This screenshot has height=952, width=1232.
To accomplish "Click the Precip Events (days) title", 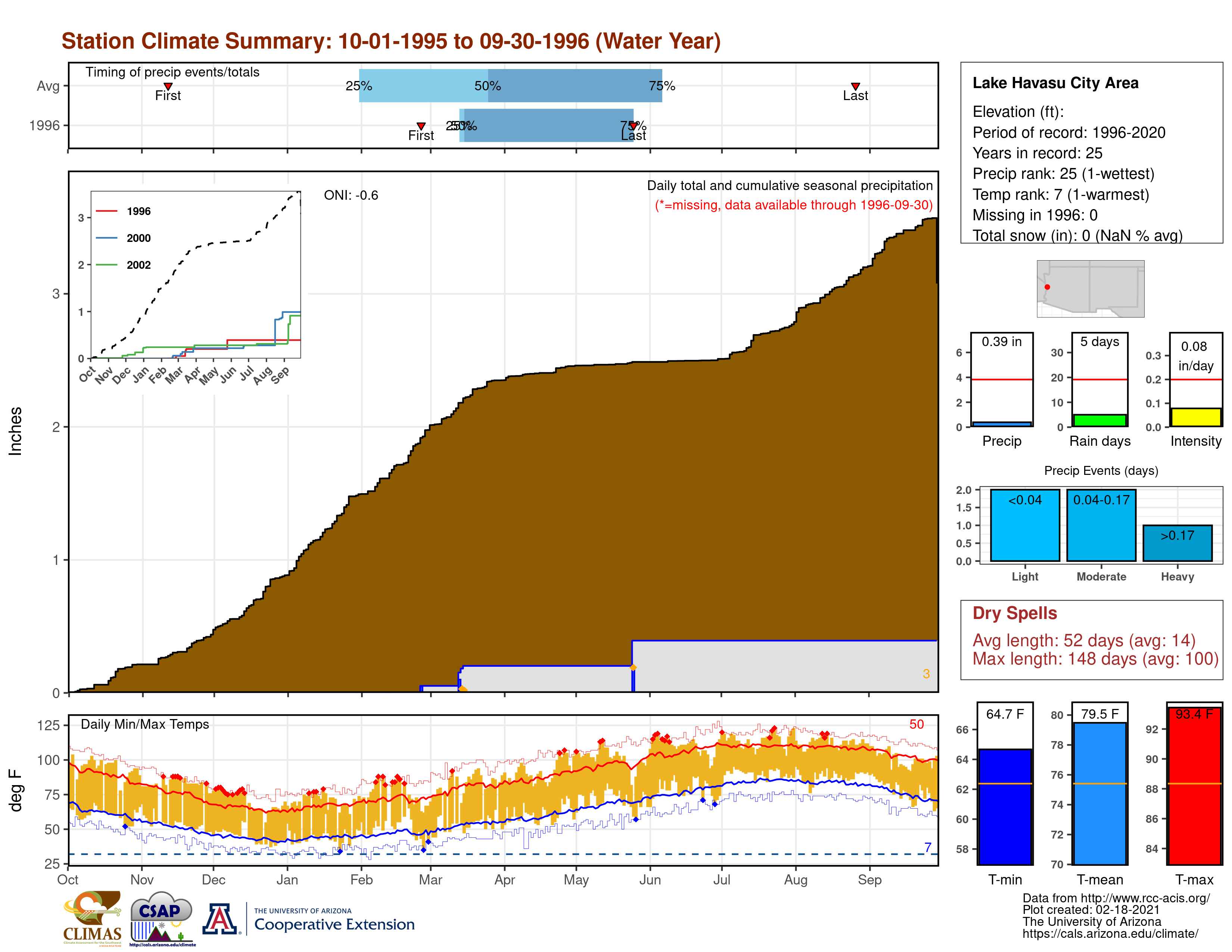I will 1101,470.
